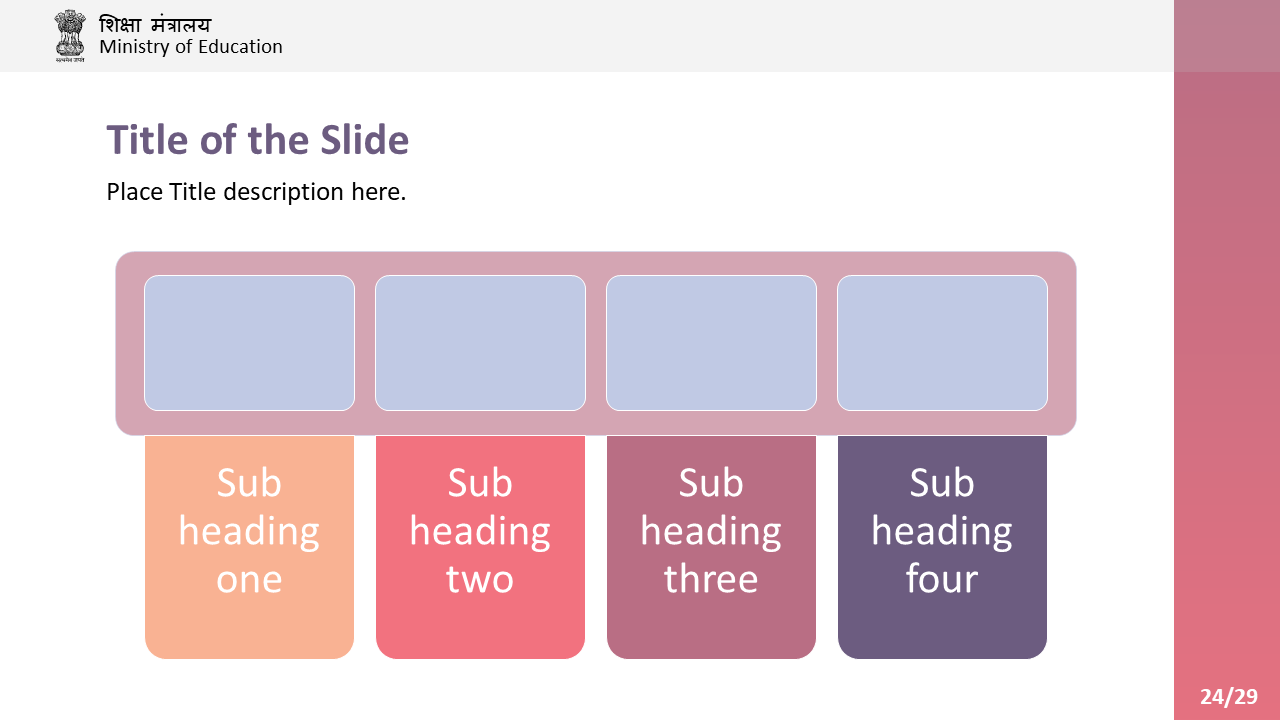
Task: Click the "Sub heading four" purple box
Action: (x=942, y=547)
